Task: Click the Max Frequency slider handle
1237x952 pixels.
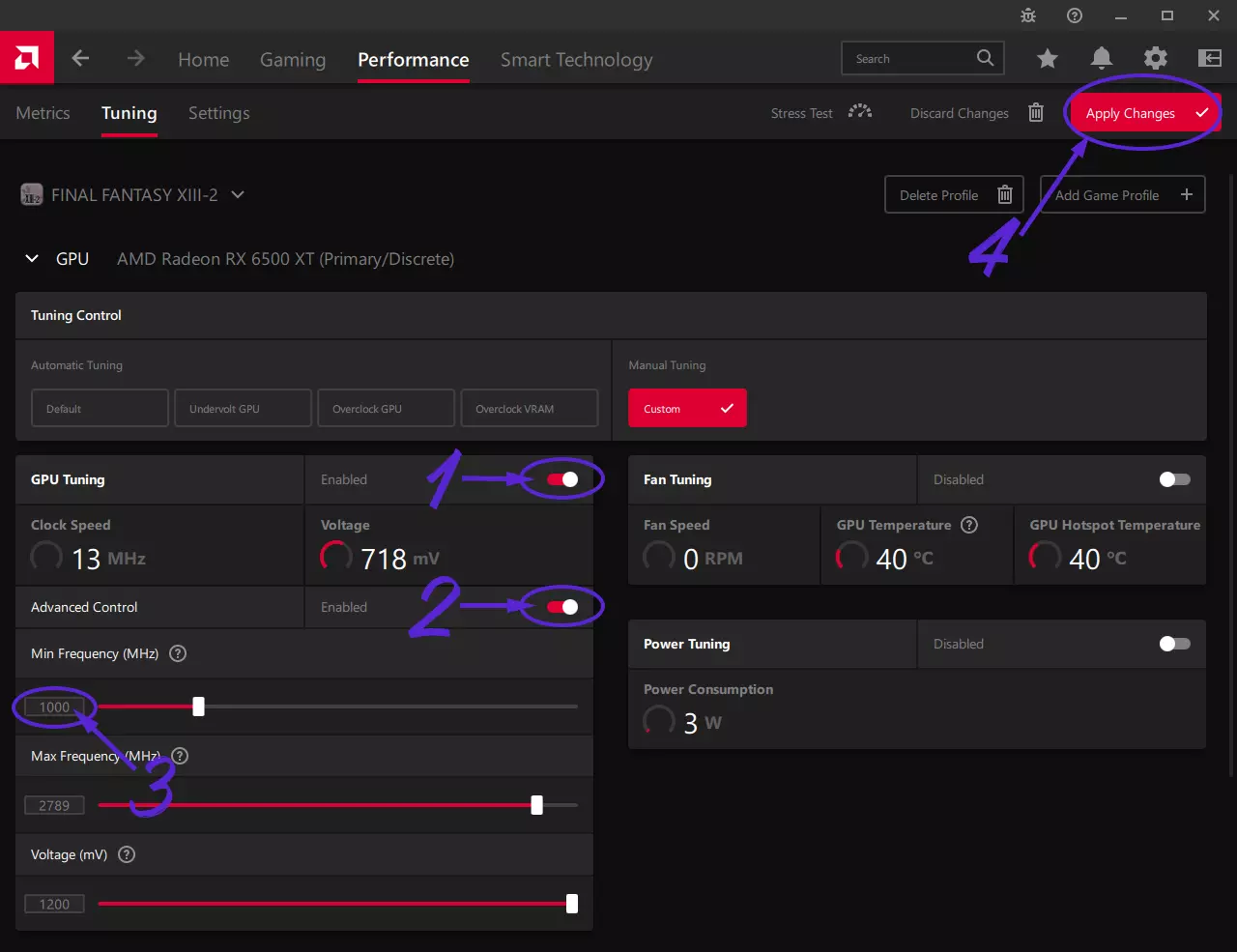Action: [536, 805]
